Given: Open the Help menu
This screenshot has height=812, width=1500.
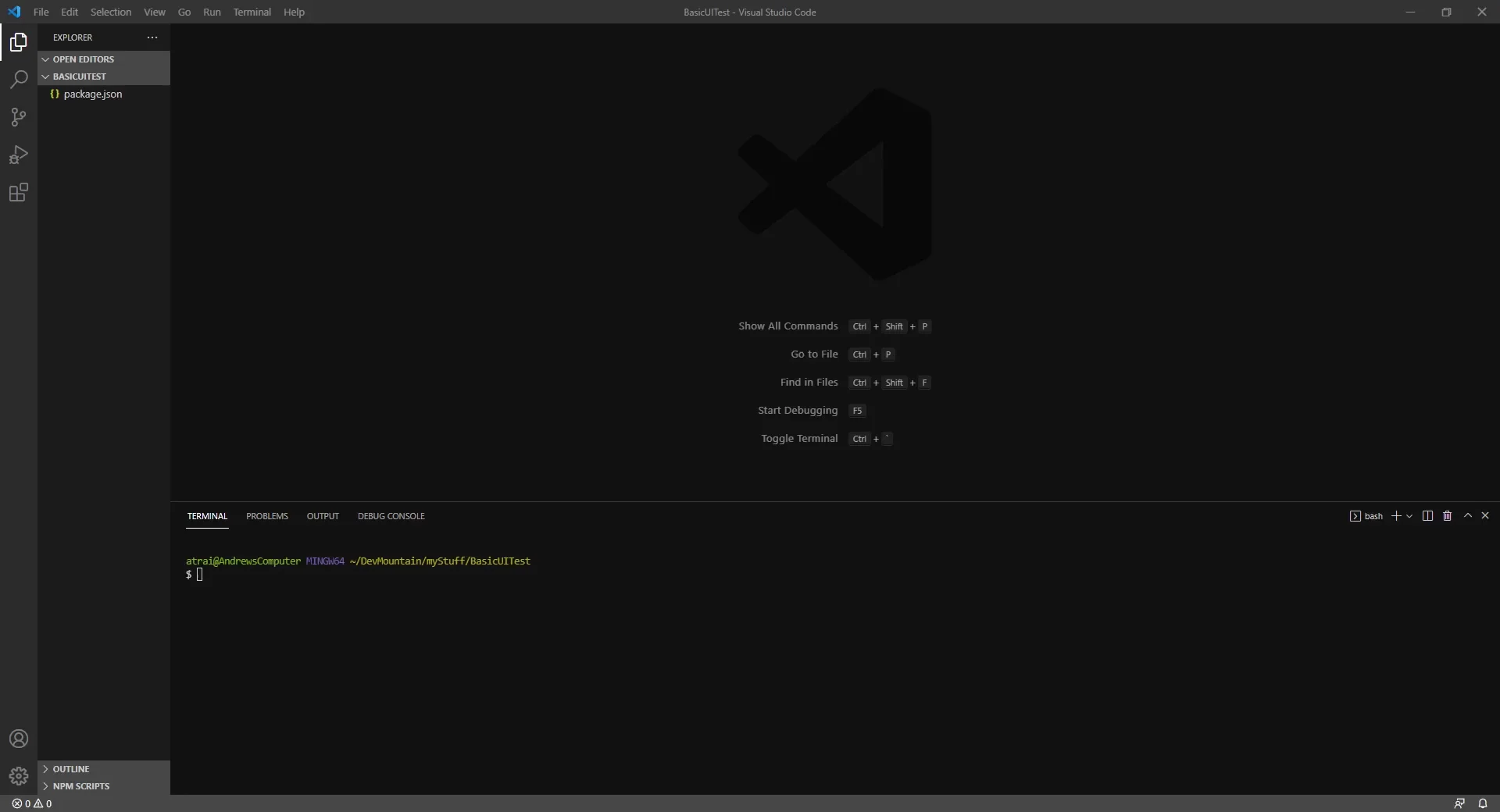Looking at the screenshot, I should [294, 12].
